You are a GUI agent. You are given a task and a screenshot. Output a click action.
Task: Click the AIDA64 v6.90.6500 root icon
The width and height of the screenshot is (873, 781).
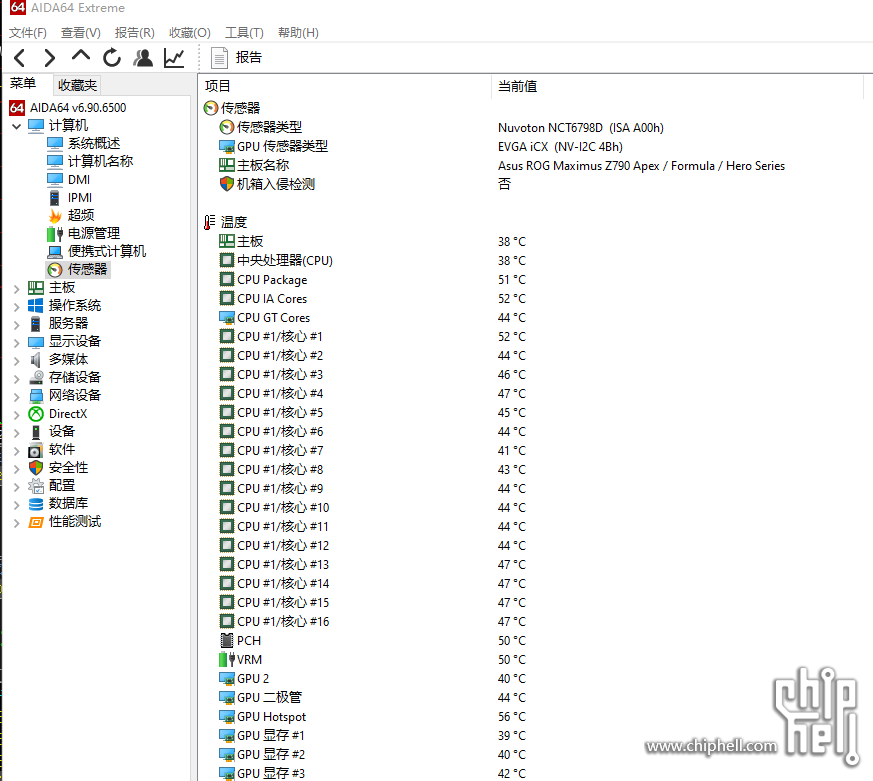[17, 107]
